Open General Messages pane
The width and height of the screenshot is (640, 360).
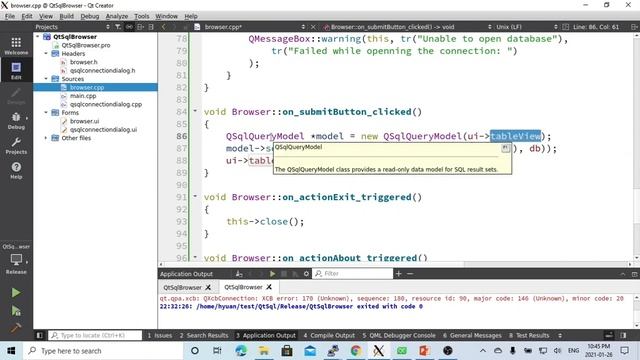pos(472,336)
